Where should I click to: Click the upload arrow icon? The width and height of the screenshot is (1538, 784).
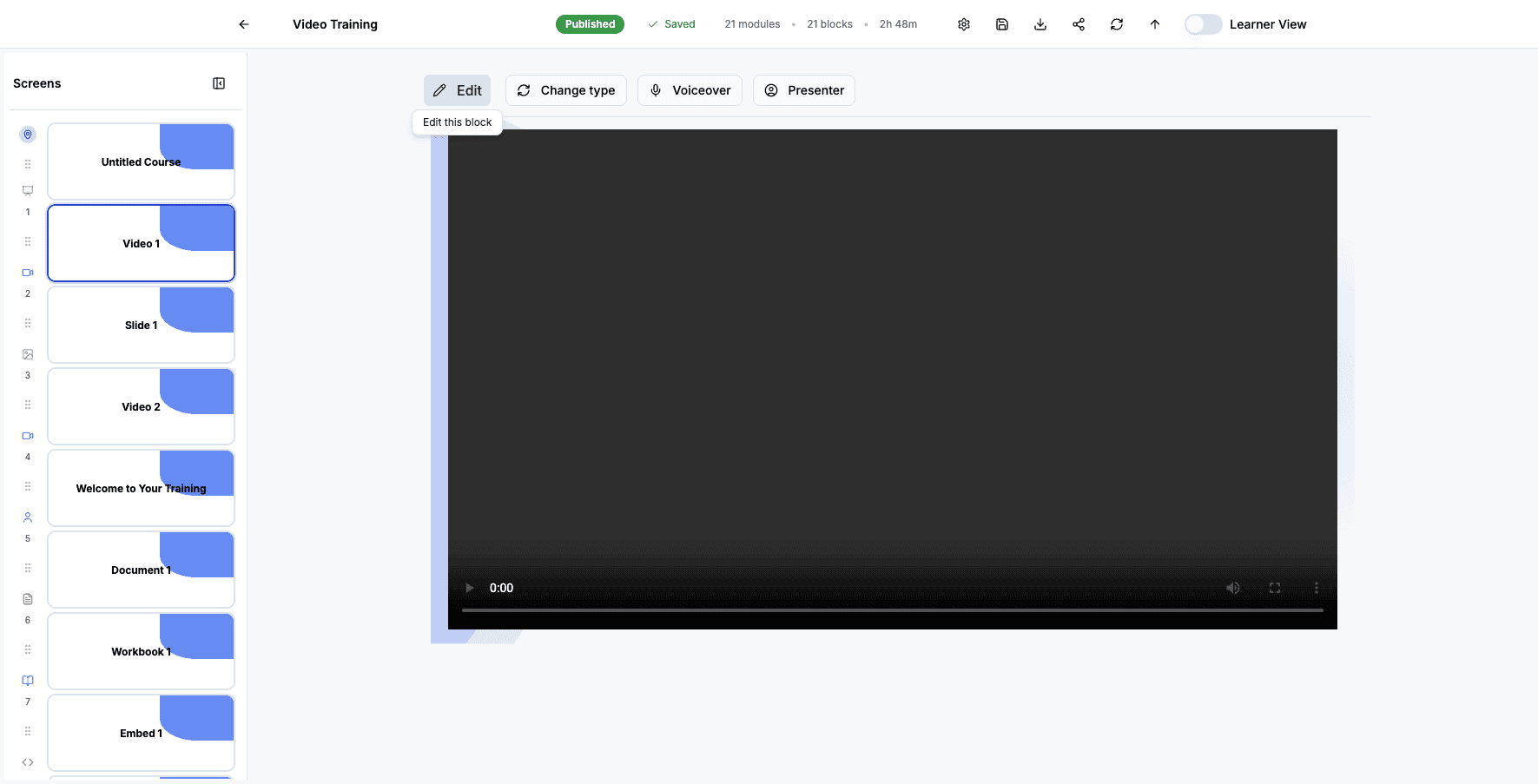pos(1155,24)
